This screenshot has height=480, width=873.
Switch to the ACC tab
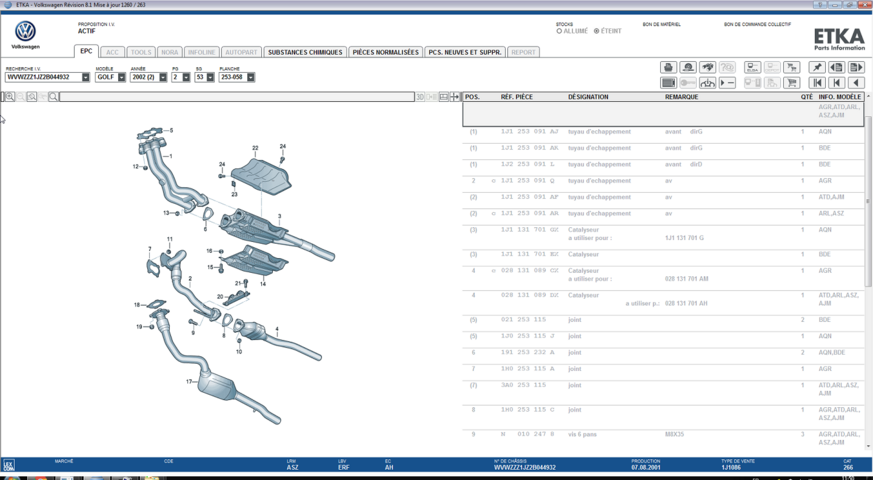coord(112,52)
